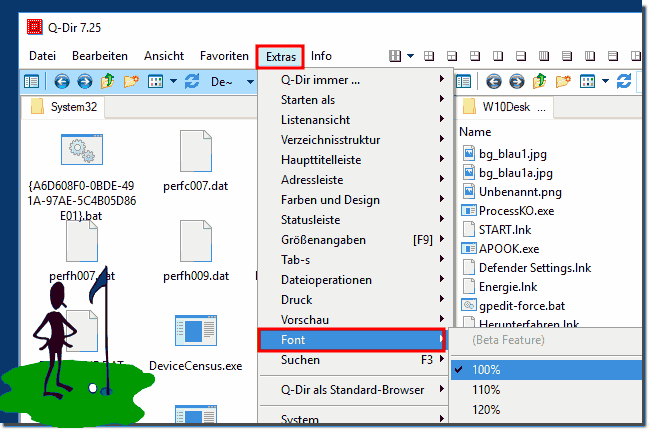The width and height of the screenshot is (649, 430).
Task: Go up one folder in right pane
Action: (539, 81)
